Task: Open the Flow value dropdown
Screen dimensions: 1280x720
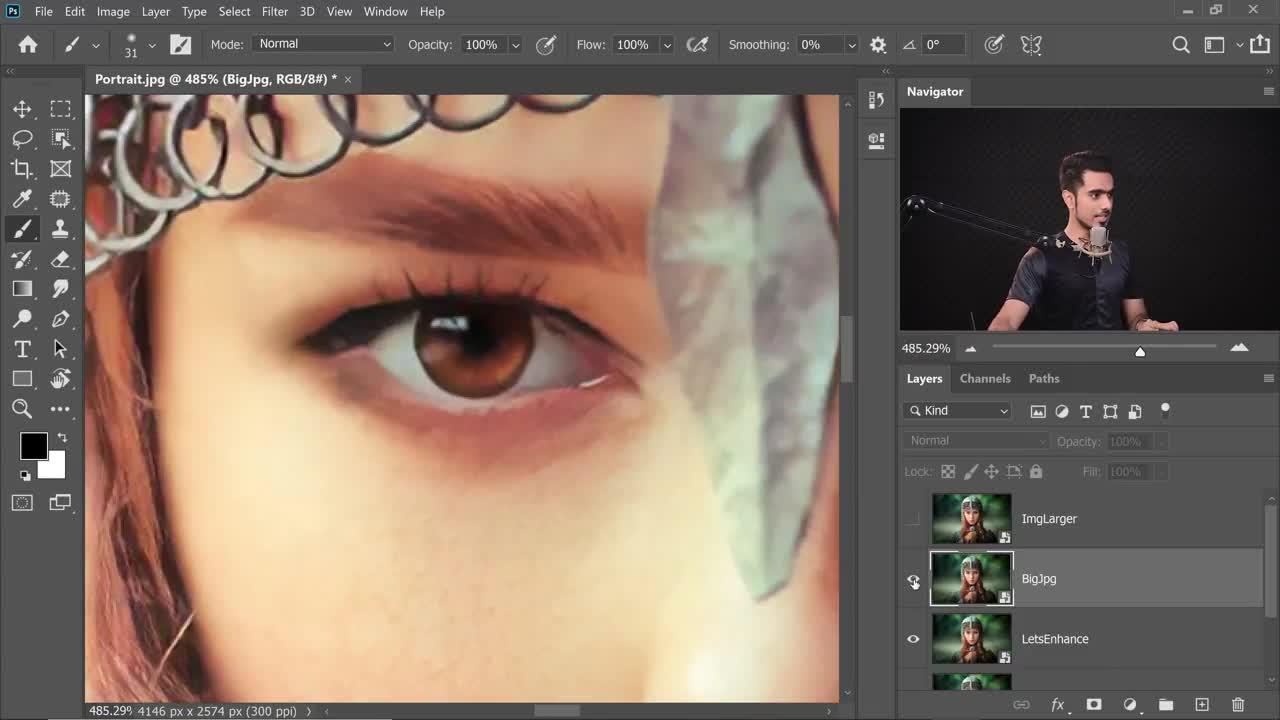Action: point(668,45)
